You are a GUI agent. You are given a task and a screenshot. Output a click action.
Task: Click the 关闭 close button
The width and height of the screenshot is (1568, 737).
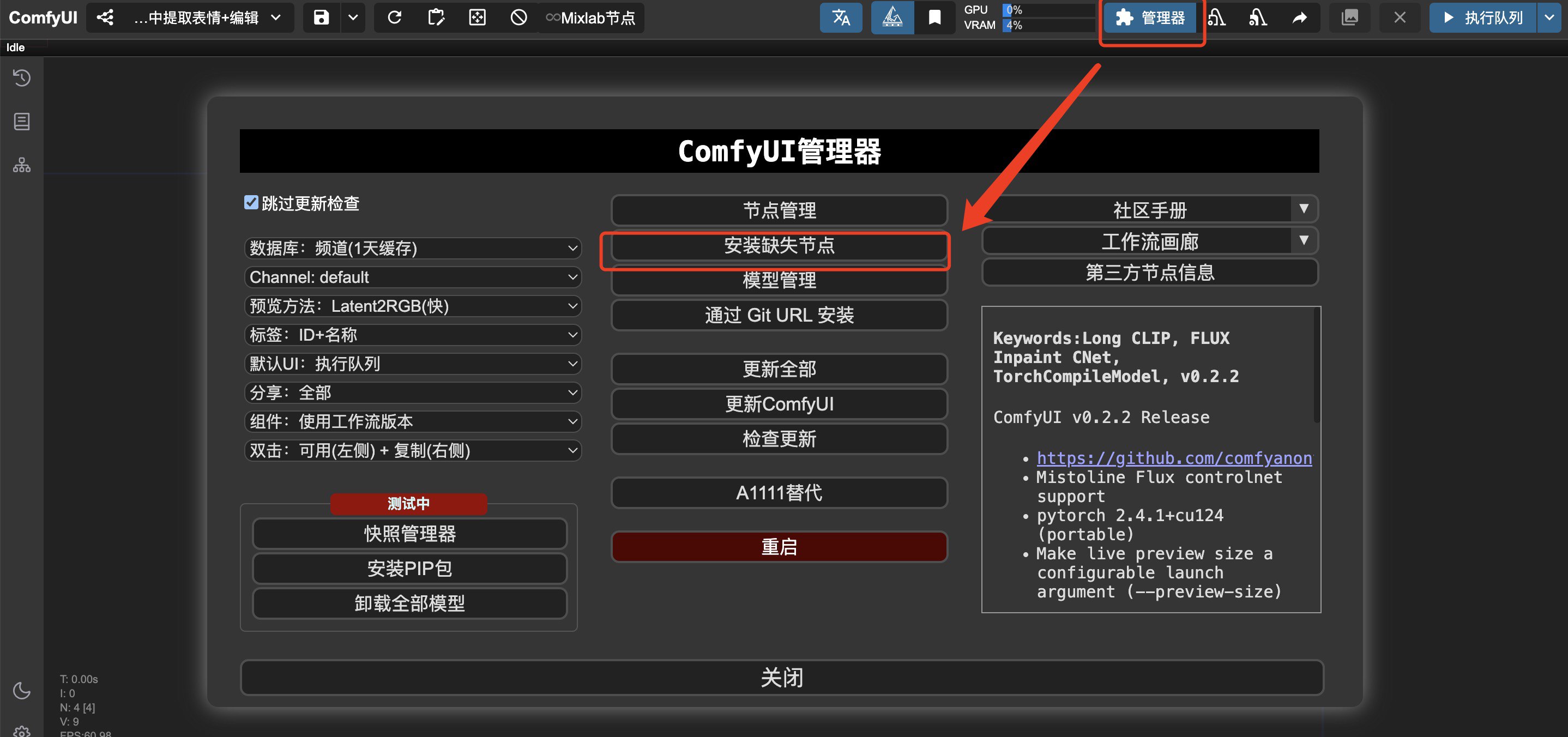(x=782, y=678)
